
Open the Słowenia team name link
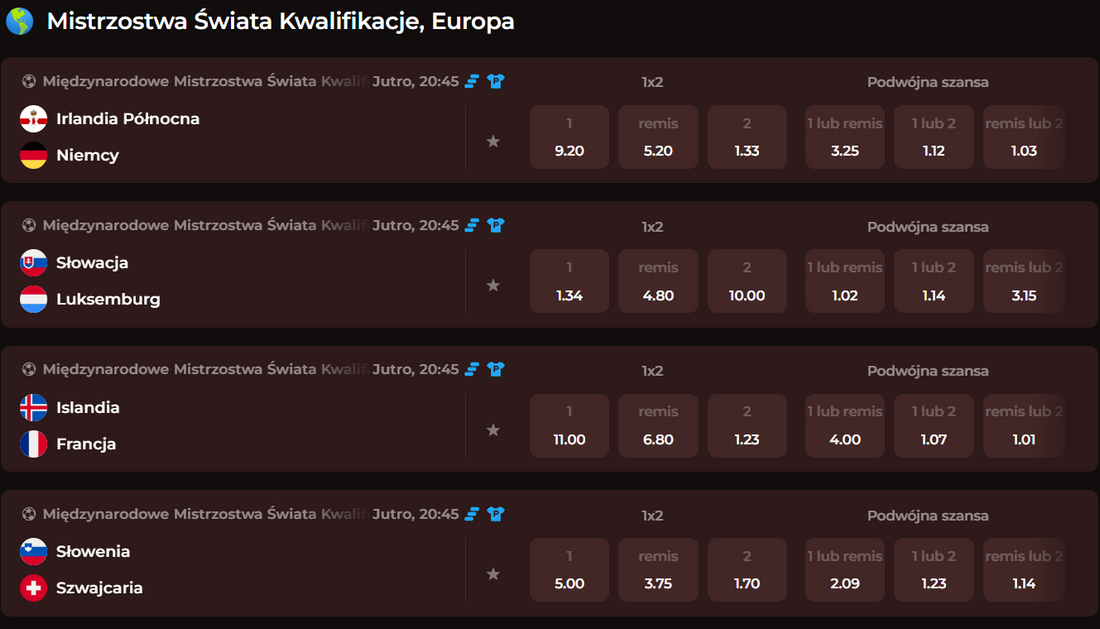[93, 551]
